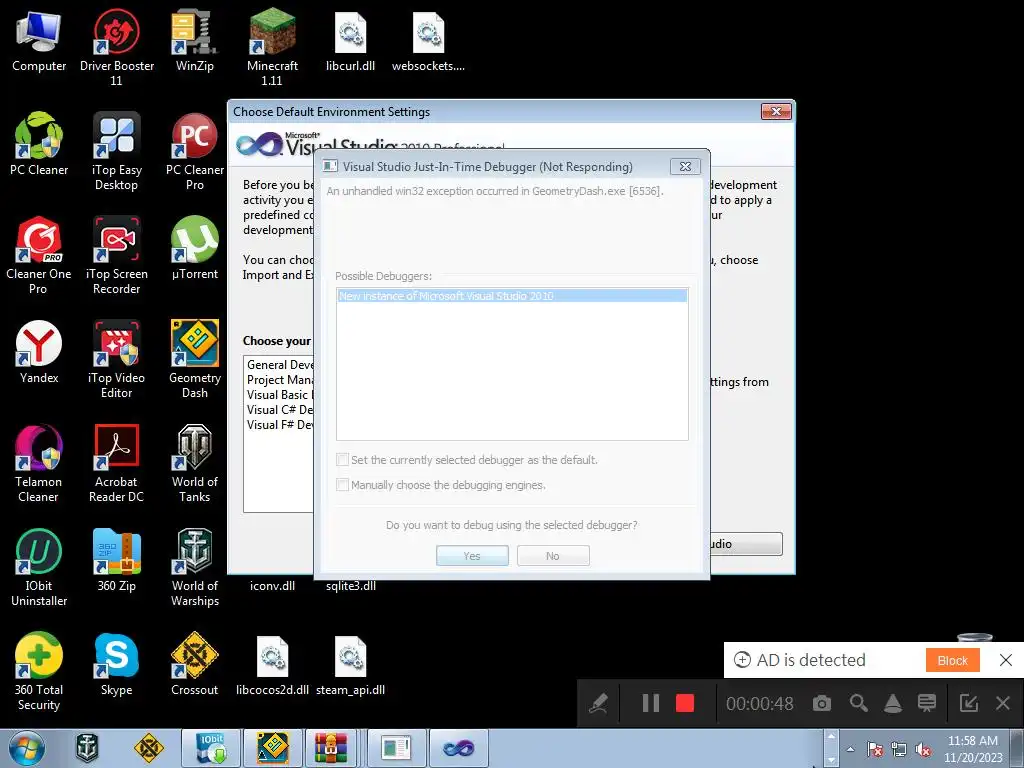Select the iTop Video Editor icon
Viewport: 1024px width, 768px height.
click(116, 359)
